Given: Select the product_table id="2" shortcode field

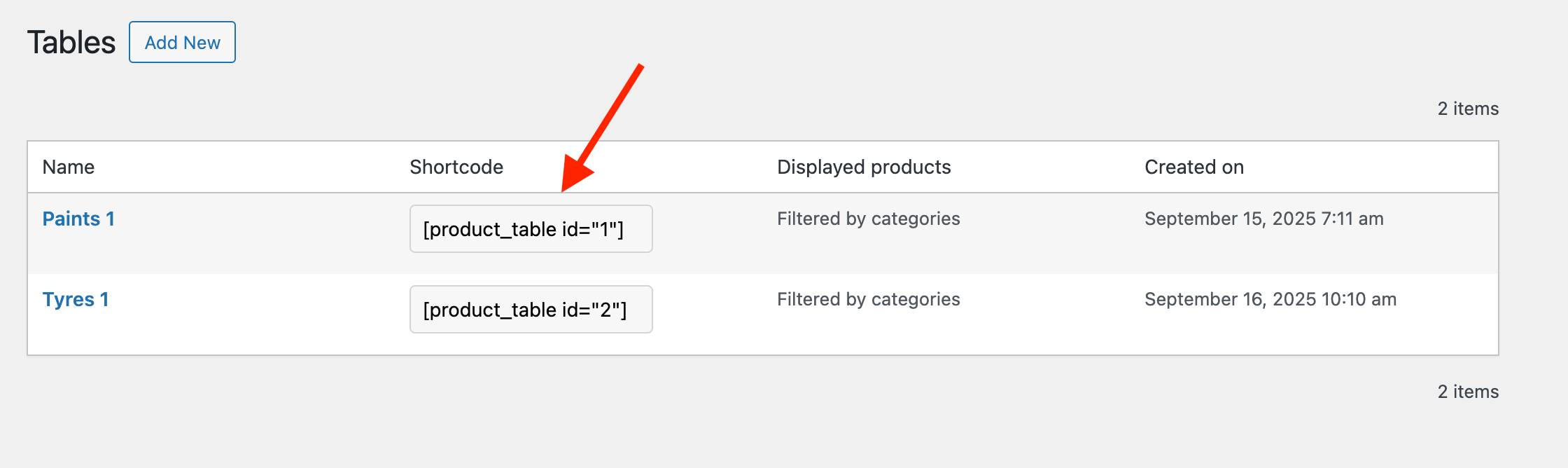Looking at the screenshot, I should click(531, 310).
